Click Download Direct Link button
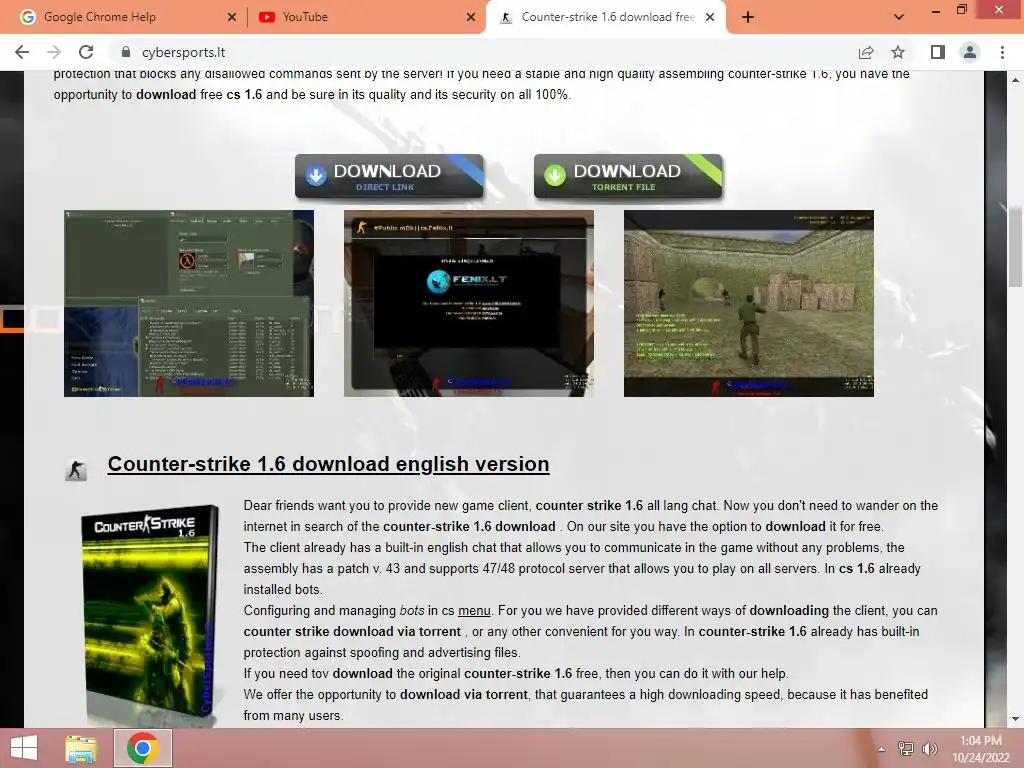The image size is (1024, 768). pos(389,176)
